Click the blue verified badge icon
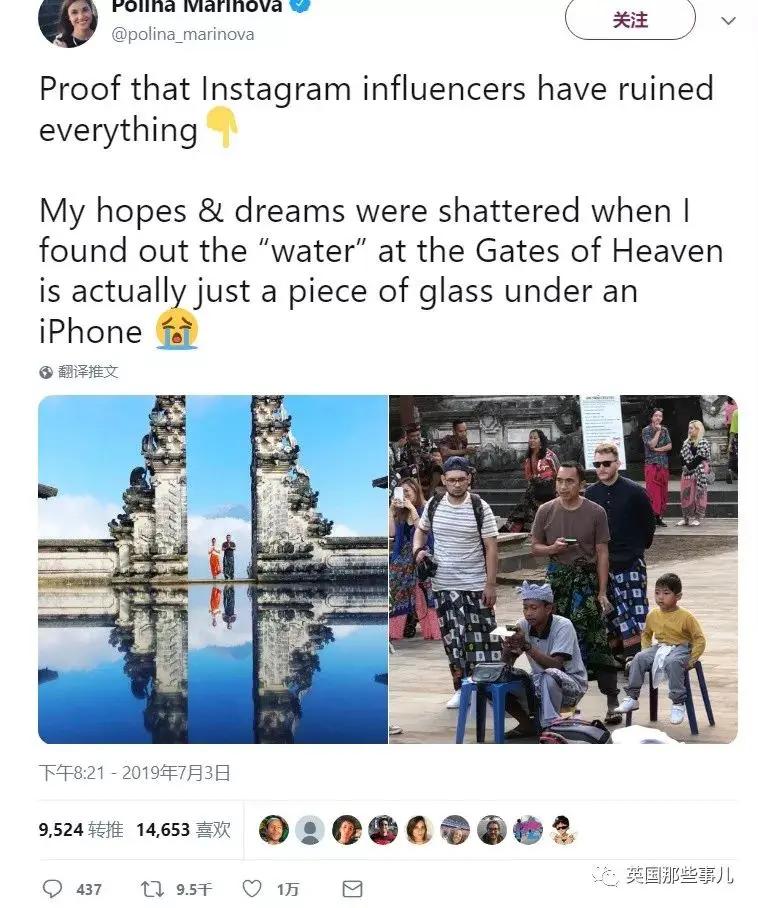 pyautogui.click(x=302, y=6)
